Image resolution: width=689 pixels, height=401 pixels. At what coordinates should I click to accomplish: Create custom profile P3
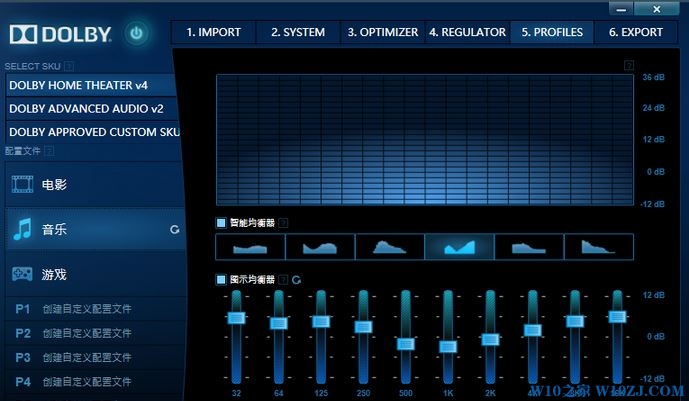click(x=95, y=358)
